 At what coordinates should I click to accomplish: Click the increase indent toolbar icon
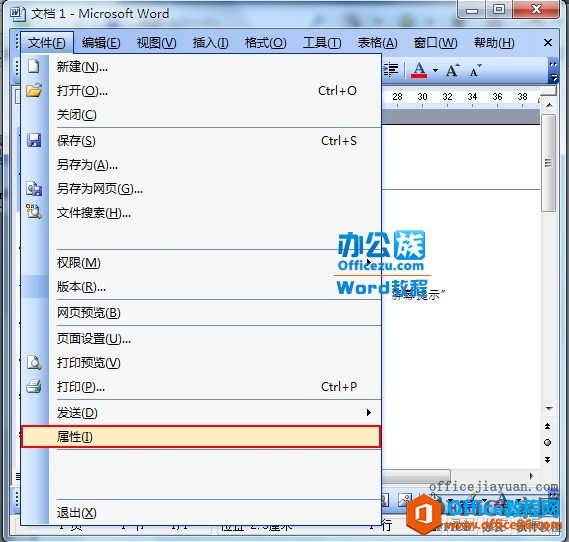(391, 70)
